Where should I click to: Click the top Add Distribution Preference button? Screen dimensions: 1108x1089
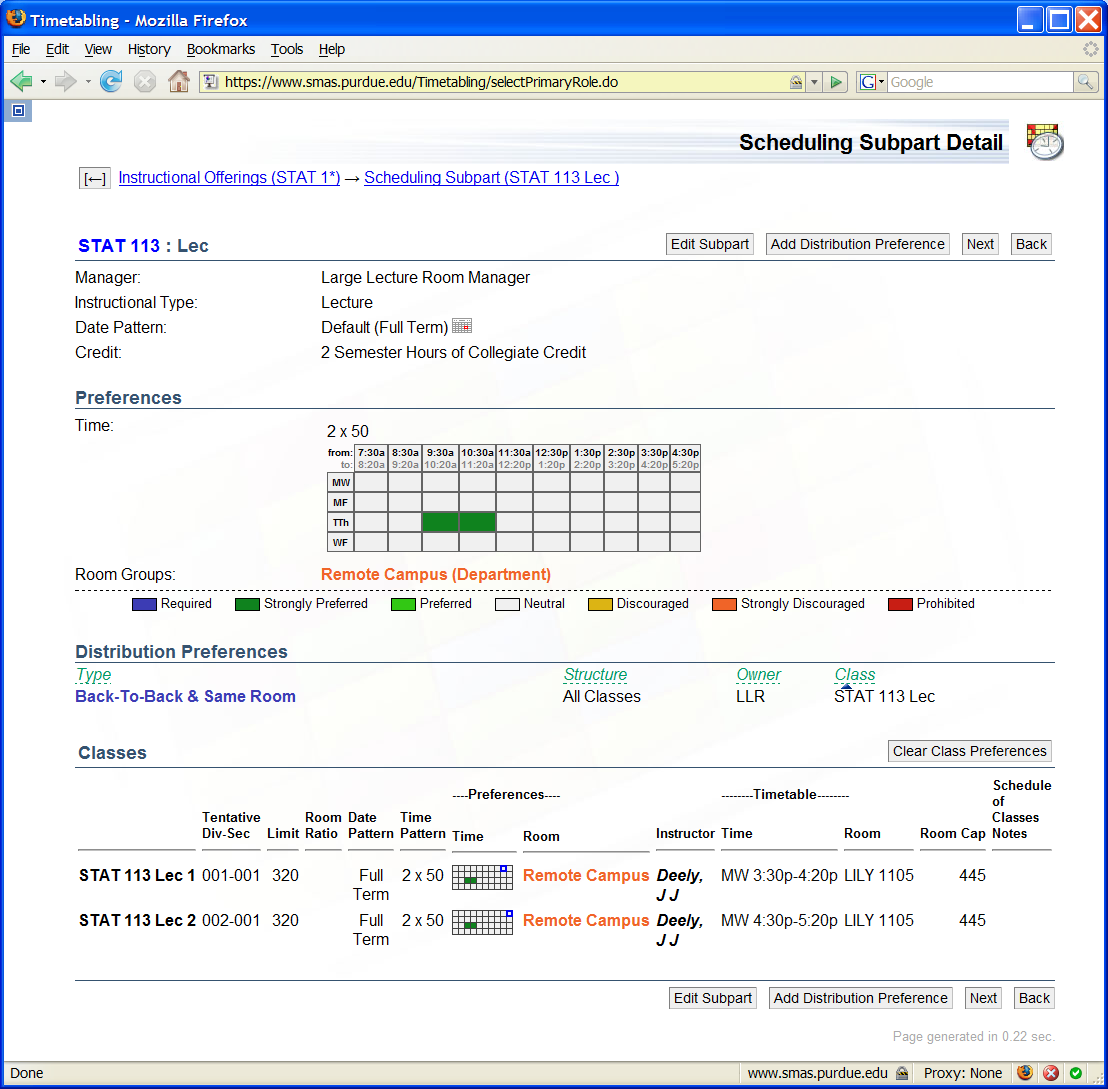(857, 244)
